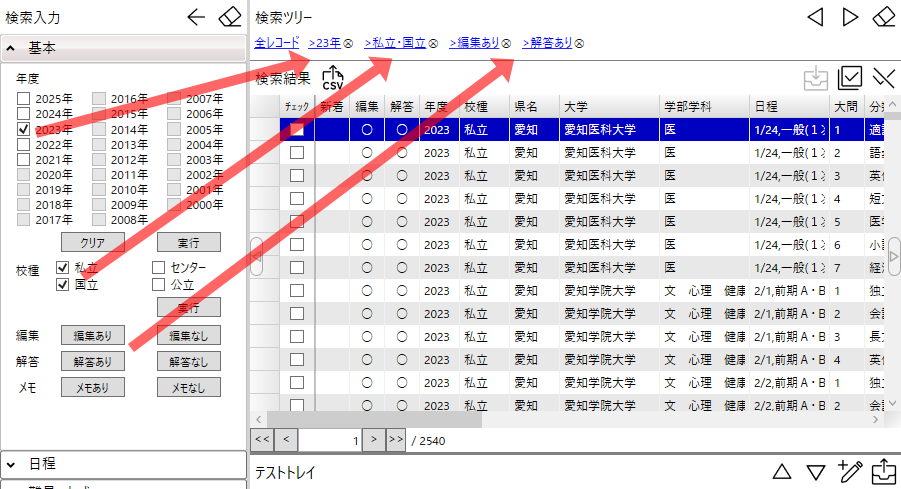
Task: Click the 年度 column header
Action: tap(440, 107)
